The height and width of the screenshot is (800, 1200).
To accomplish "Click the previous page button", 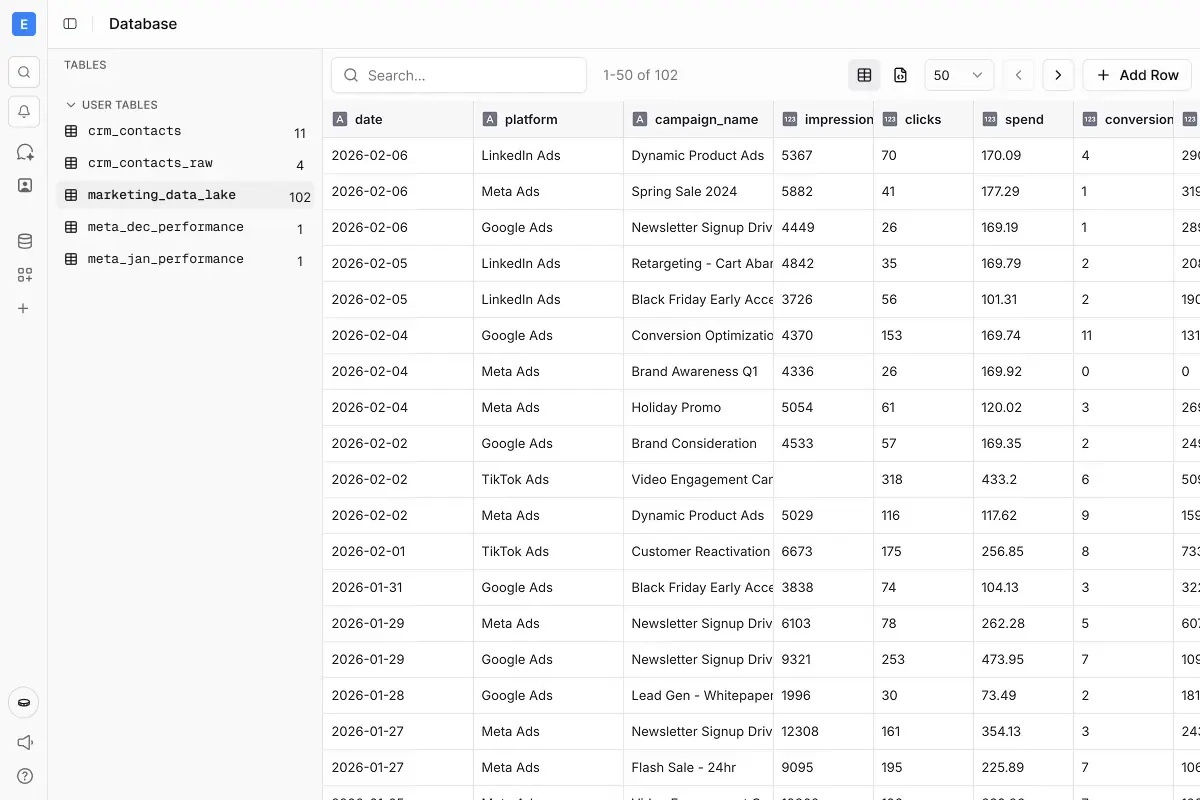I will point(1018,75).
